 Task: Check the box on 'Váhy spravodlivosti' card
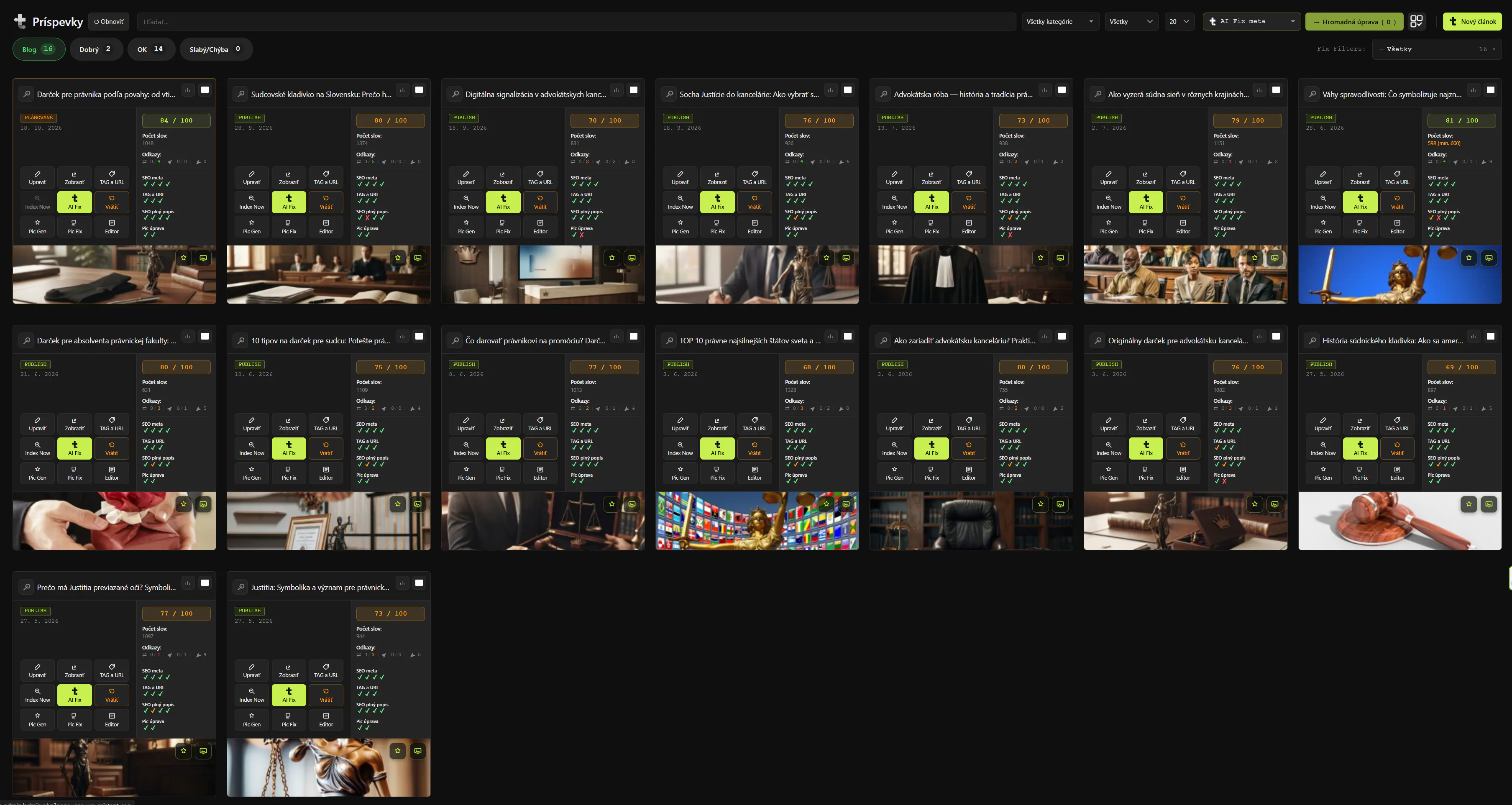(x=1490, y=90)
